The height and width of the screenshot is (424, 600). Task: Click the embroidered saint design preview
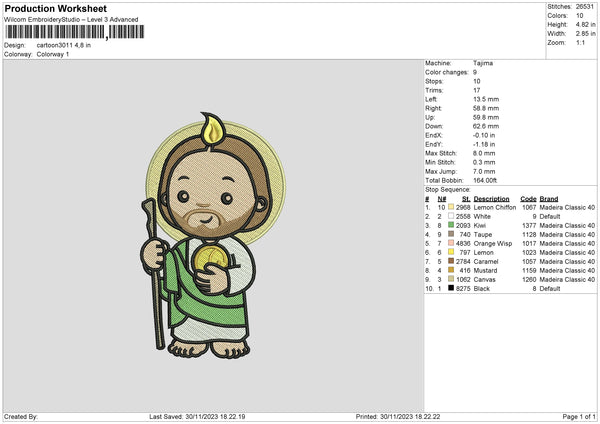(212, 235)
